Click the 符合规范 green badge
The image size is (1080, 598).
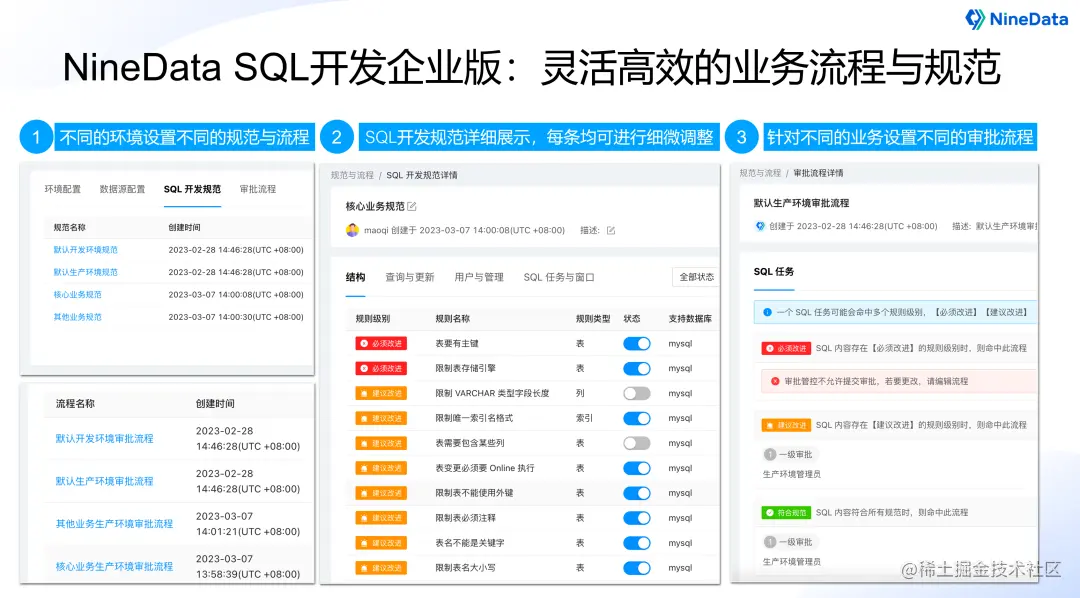click(x=786, y=513)
